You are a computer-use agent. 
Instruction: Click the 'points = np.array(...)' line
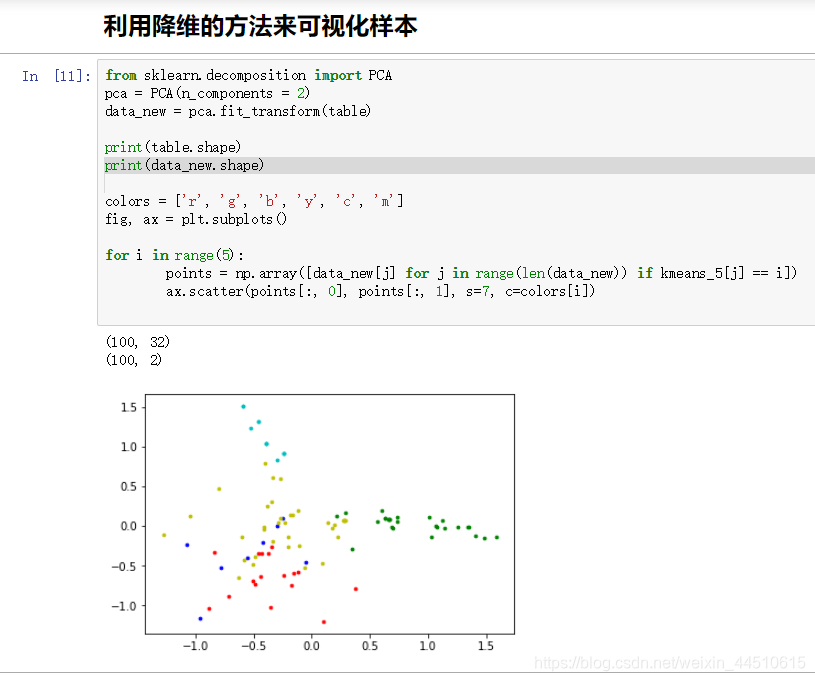click(481, 273)
